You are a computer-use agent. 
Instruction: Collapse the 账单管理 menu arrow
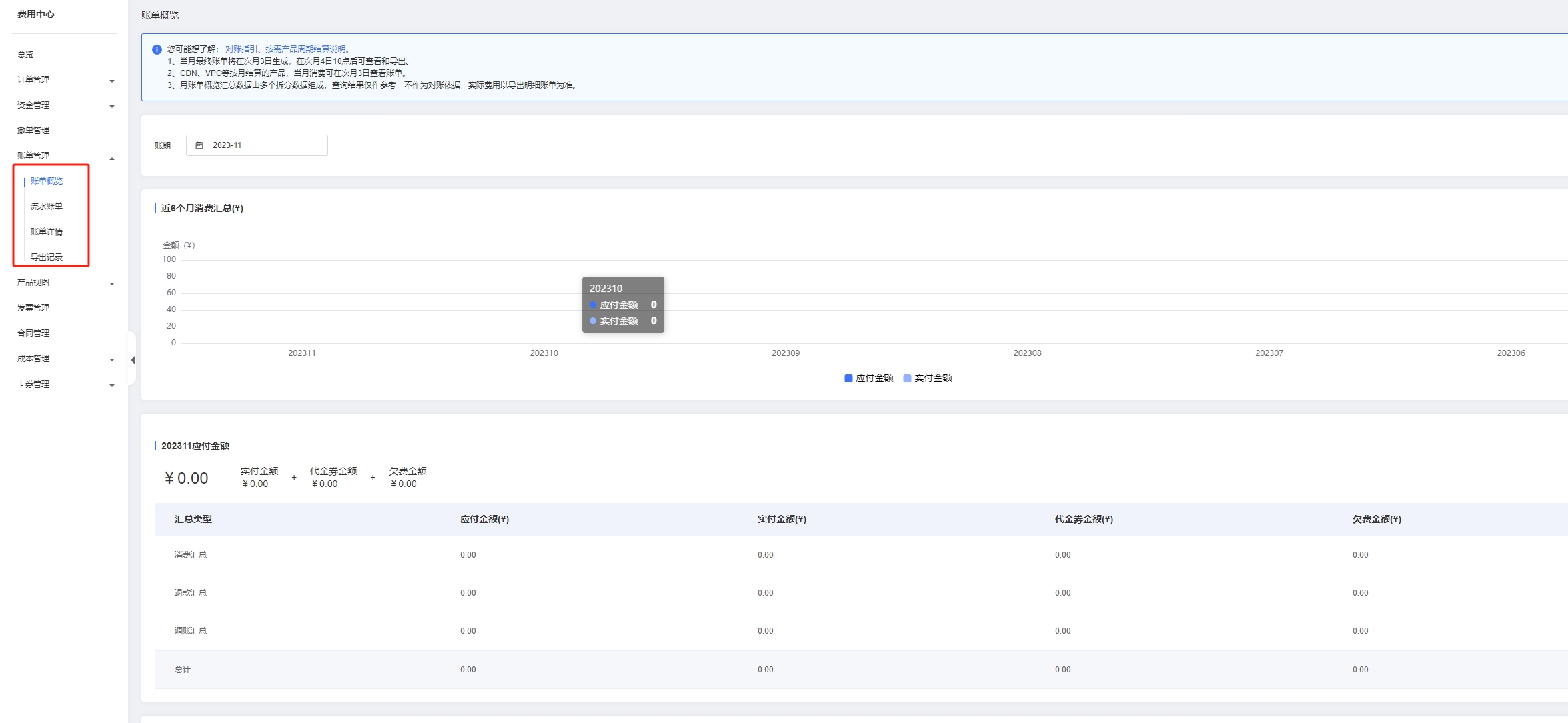[x=112, y=159]
